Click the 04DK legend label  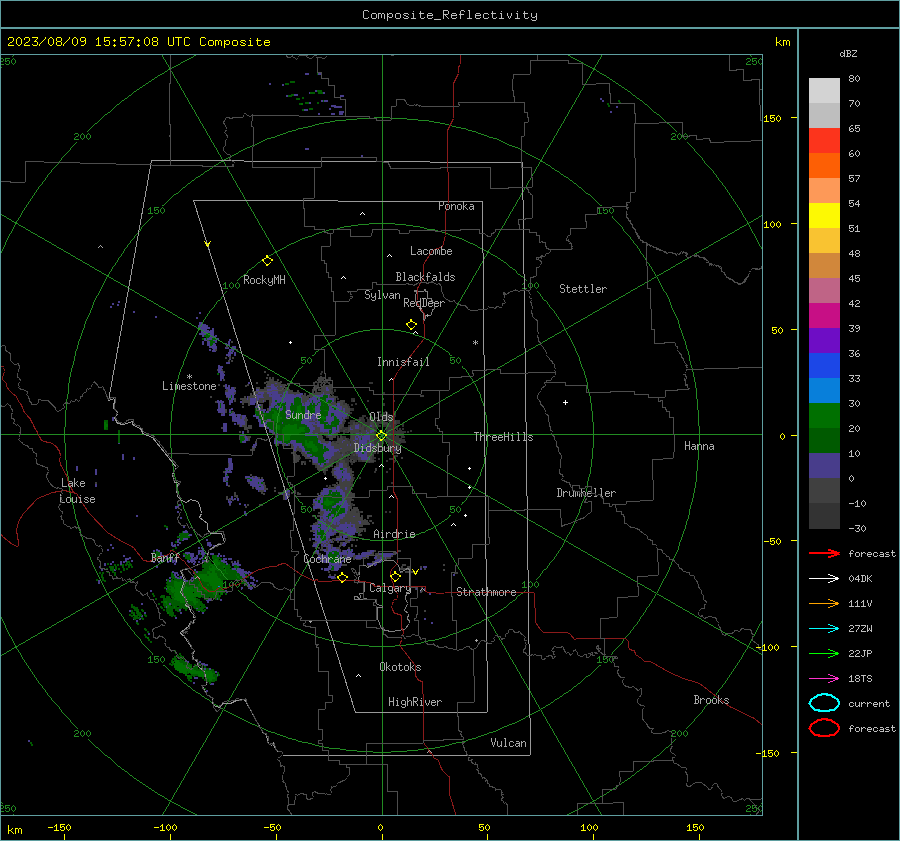tap(860, 578)
